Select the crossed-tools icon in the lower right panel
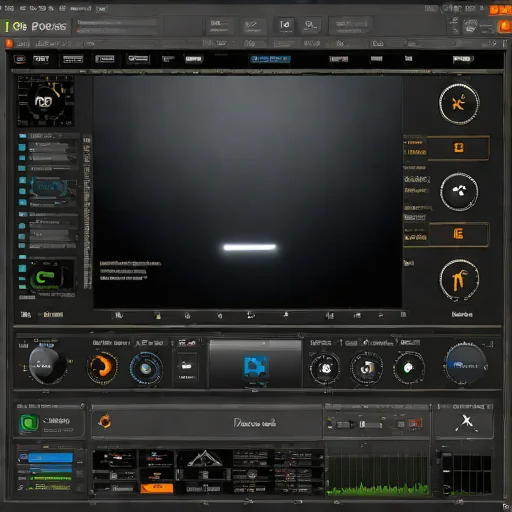Viewport: 512px width, 512px height. tap(466, 423)
